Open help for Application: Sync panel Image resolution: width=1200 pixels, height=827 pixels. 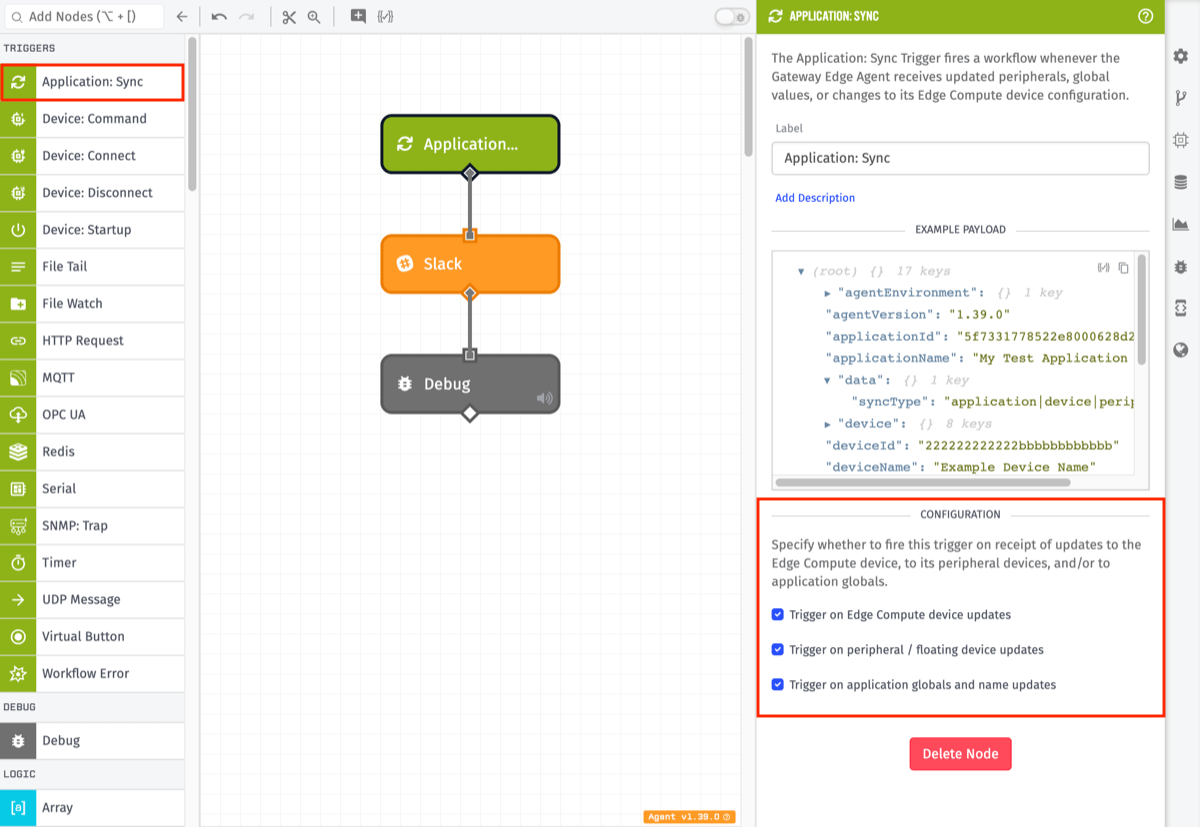point(1146,16)
